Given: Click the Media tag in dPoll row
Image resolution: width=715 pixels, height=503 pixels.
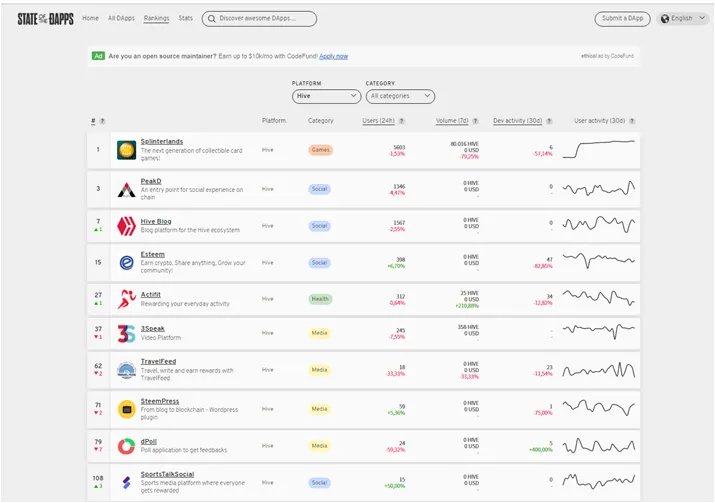Looking at the screenshot, I should (319, 446).
